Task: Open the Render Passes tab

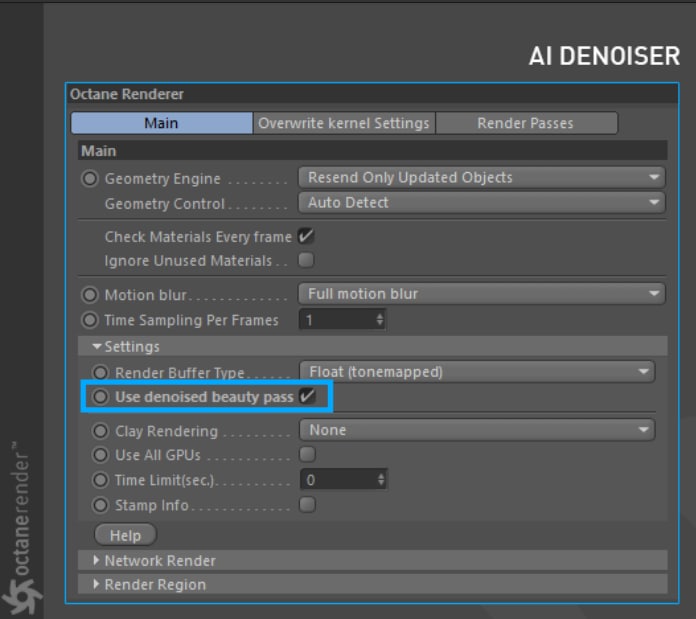Action: [x=526, y=123]
